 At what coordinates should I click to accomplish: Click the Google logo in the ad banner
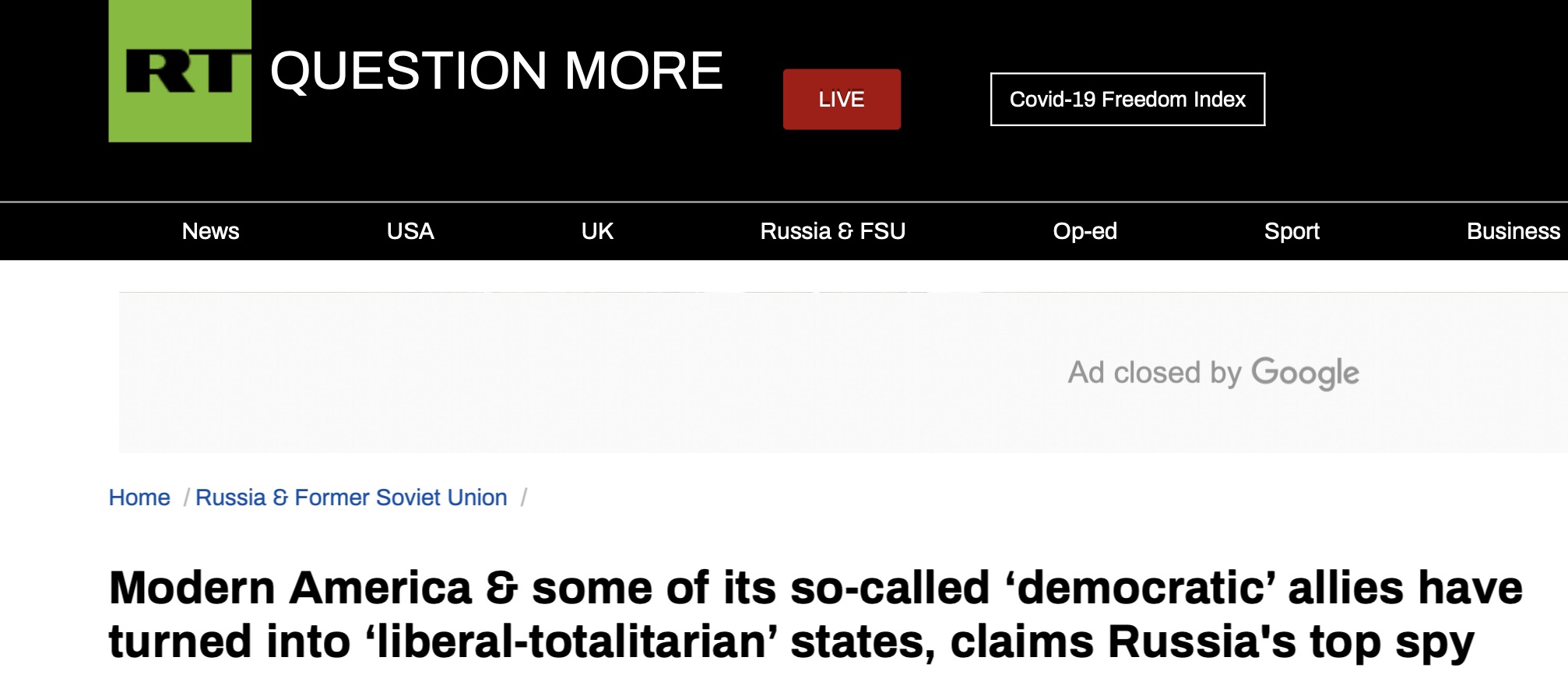click(x=1305, y=373)
